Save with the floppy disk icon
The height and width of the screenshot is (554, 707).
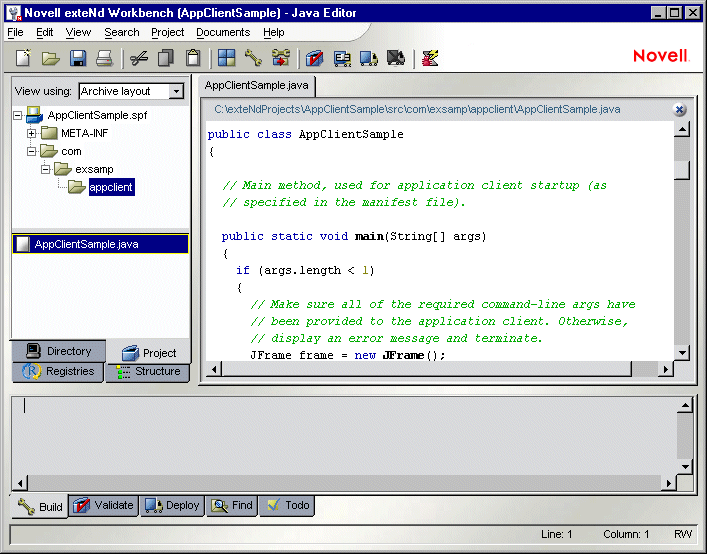tap(78, 58)
